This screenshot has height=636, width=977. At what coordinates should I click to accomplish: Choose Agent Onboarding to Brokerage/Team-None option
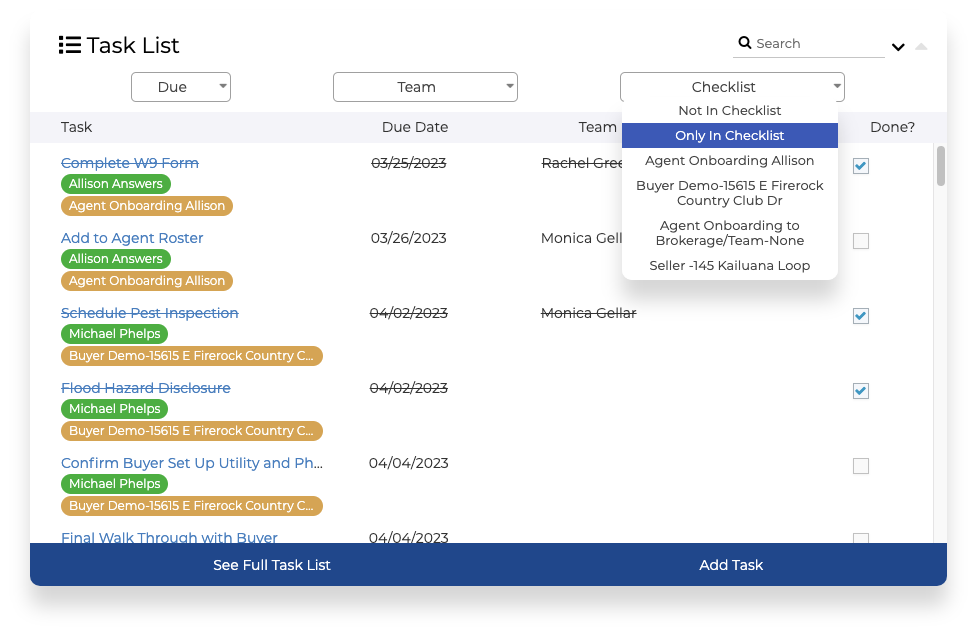pos(730,233)
